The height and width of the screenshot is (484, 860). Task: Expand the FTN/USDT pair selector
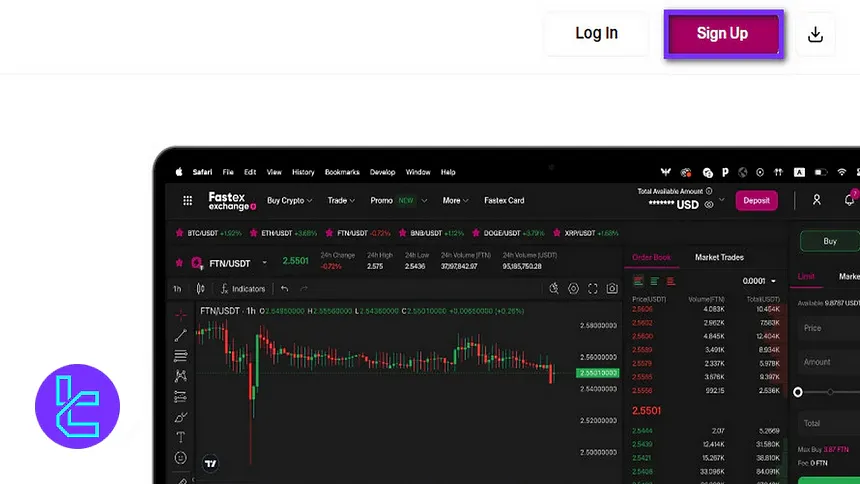coord(264,263)
